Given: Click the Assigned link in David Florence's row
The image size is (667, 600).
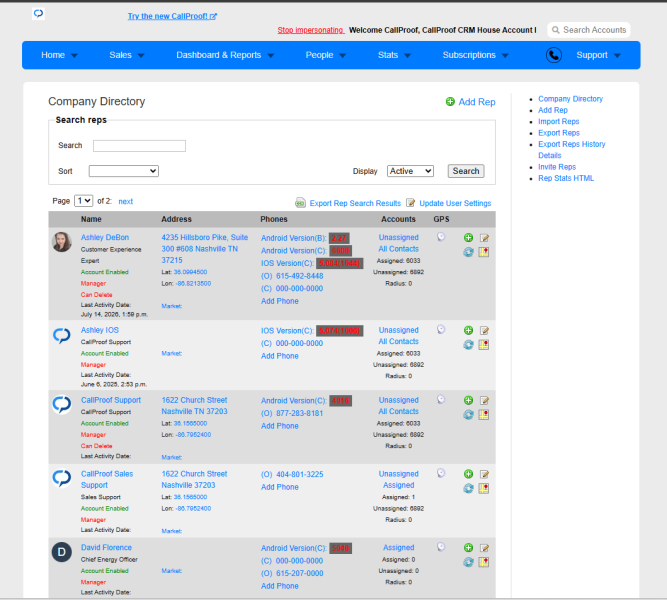Looking at the screenshot, I should pyautogui.click(x=399, y=548).
